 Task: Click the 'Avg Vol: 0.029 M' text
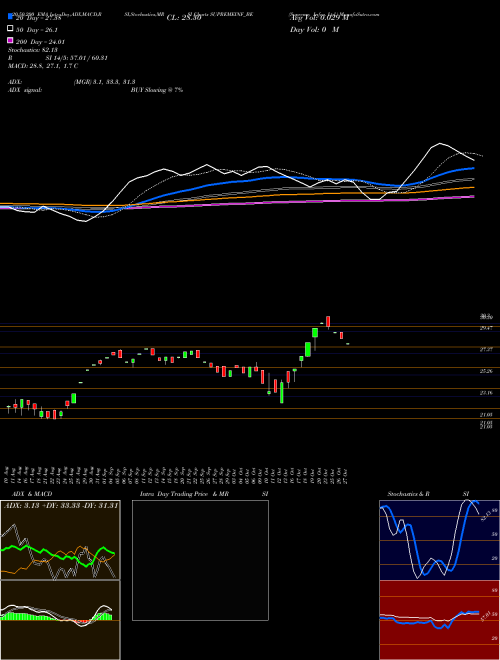click(319, 18)
